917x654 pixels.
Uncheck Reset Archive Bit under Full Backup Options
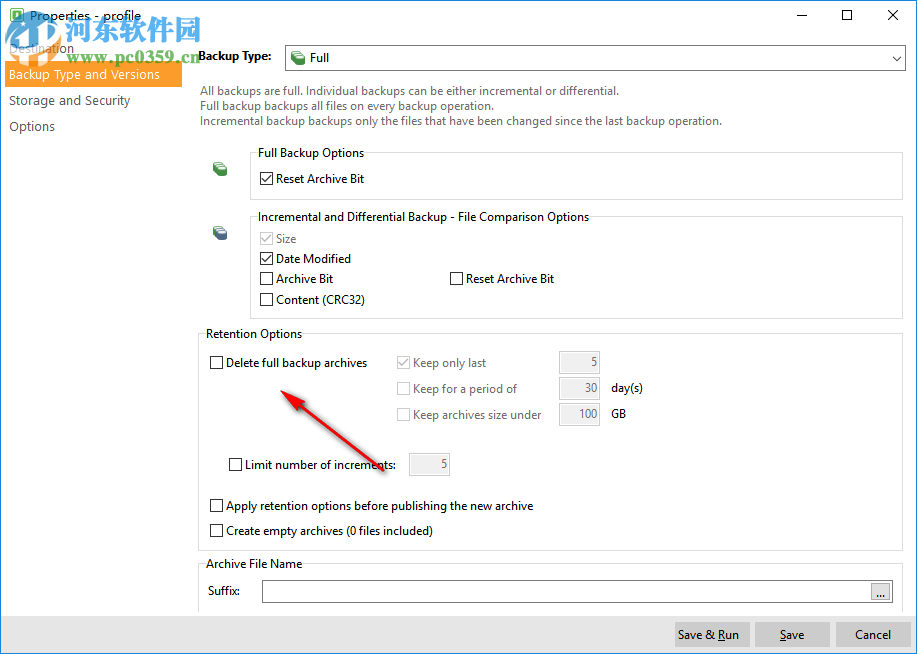266,178
